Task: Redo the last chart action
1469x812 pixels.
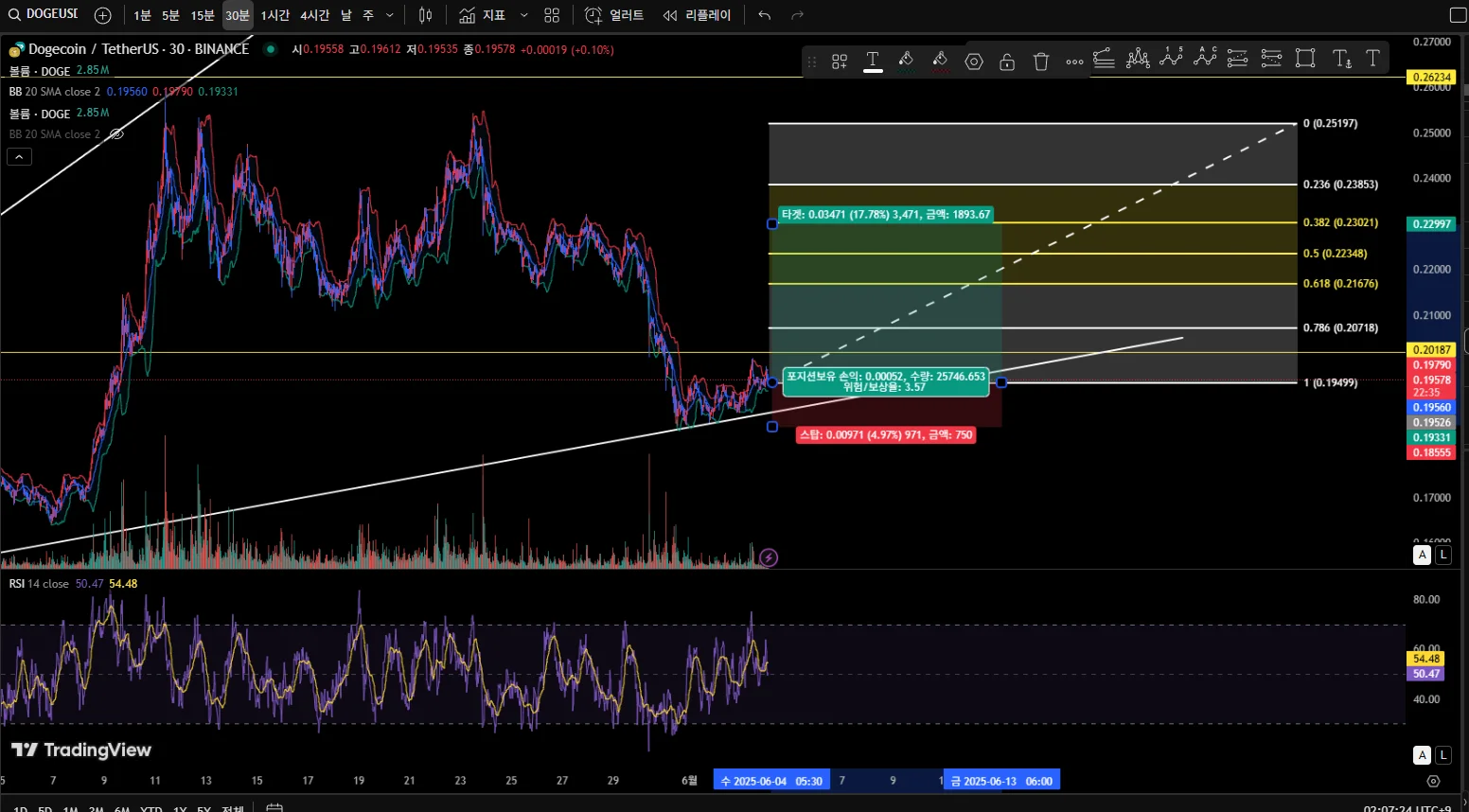Action: click(797, 15)
